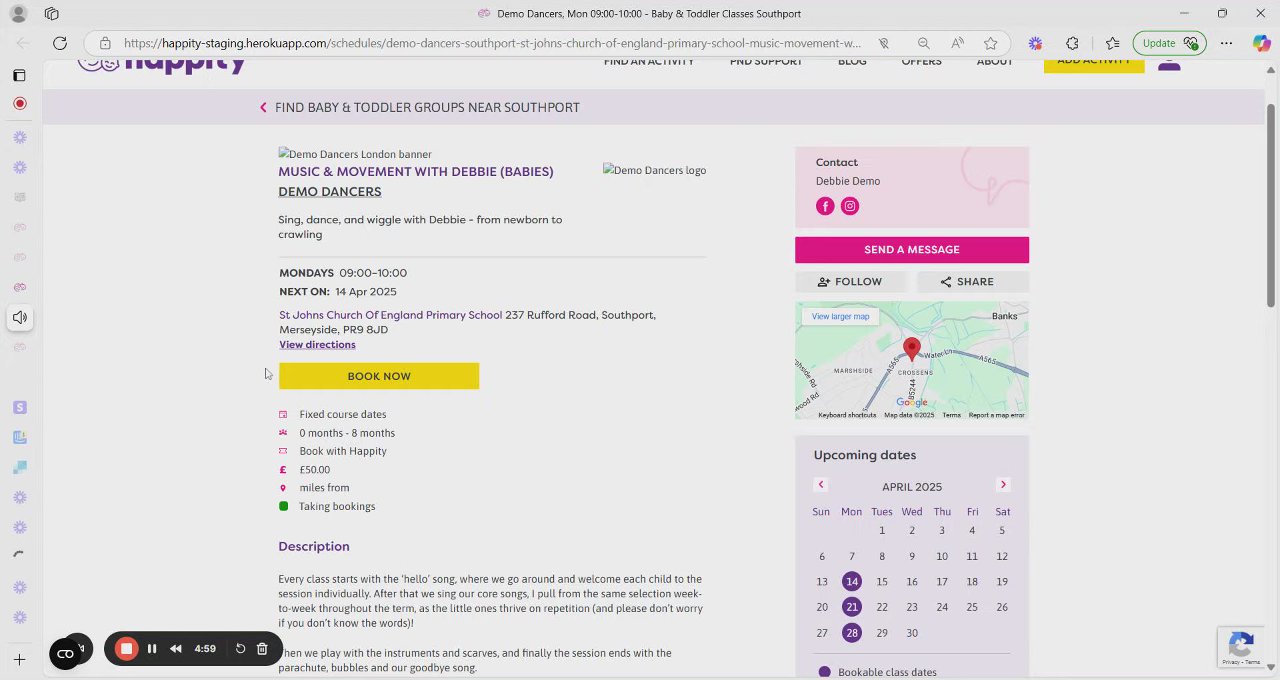Open the Favorites list

tap(1113, 43)
